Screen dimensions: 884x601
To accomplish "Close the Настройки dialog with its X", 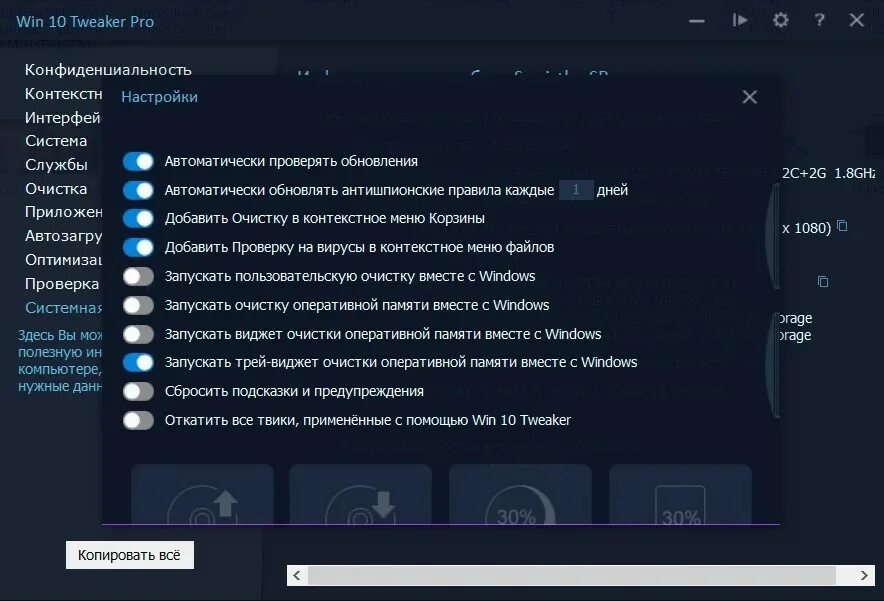I will [749, 97].
